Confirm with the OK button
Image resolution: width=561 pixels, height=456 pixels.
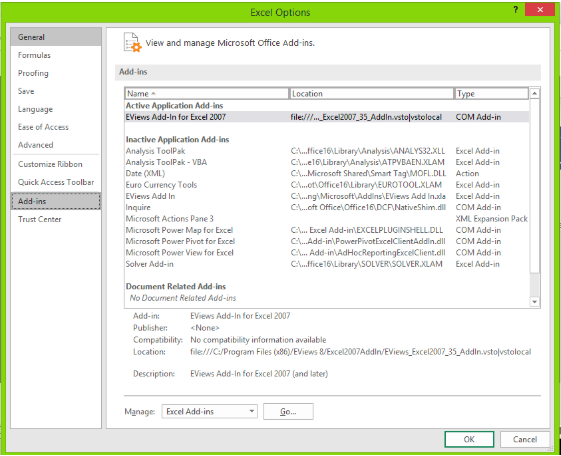469,439
